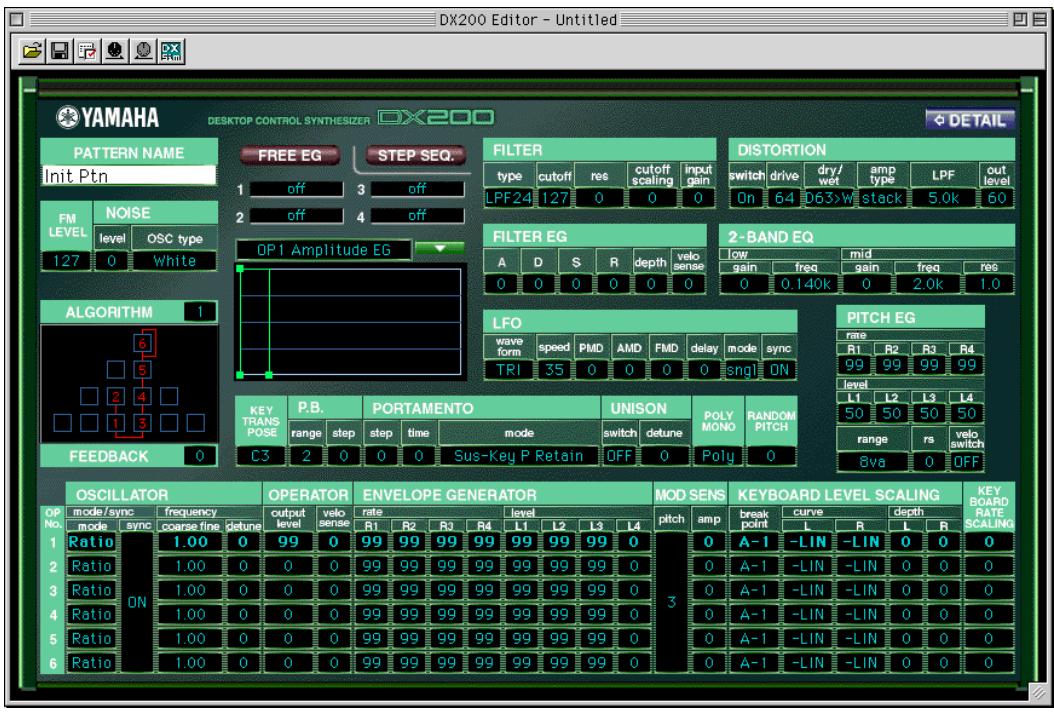Select the distortion LPF 5.0k value
The width and height of the screenshot is (1054, 712).
click(943, 198)
